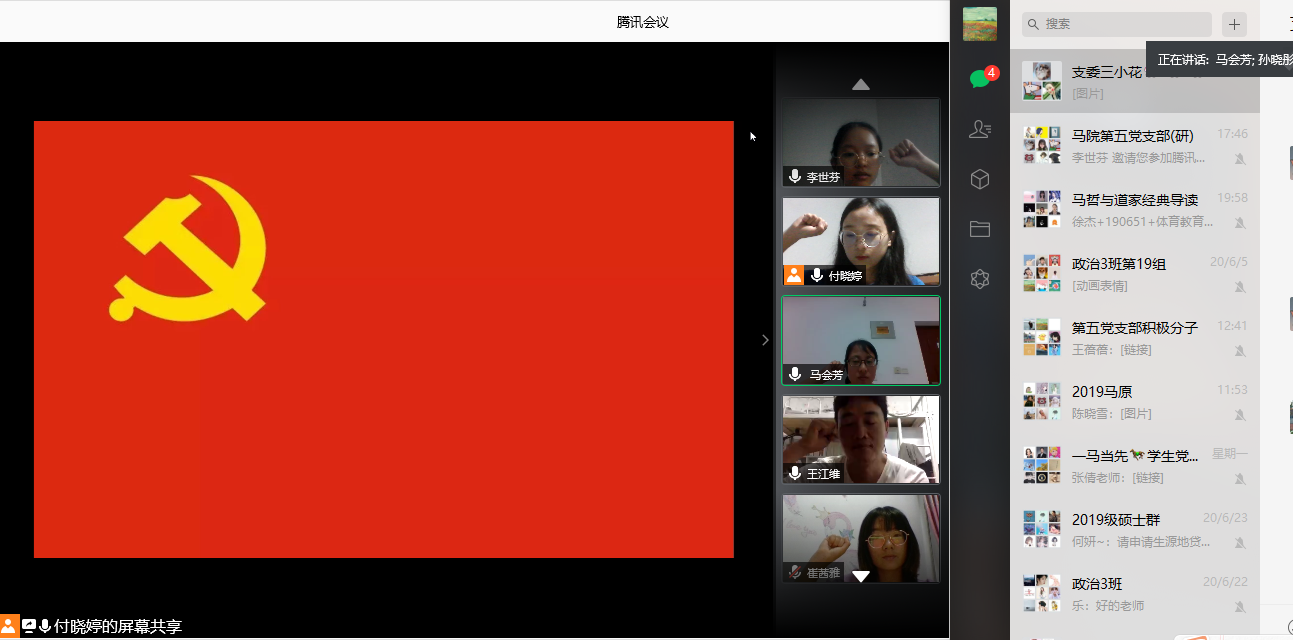Click the 11:53 timestamp on 2019马原
This screenshot has width=1293, height=640.
(x=1232, y=390)
